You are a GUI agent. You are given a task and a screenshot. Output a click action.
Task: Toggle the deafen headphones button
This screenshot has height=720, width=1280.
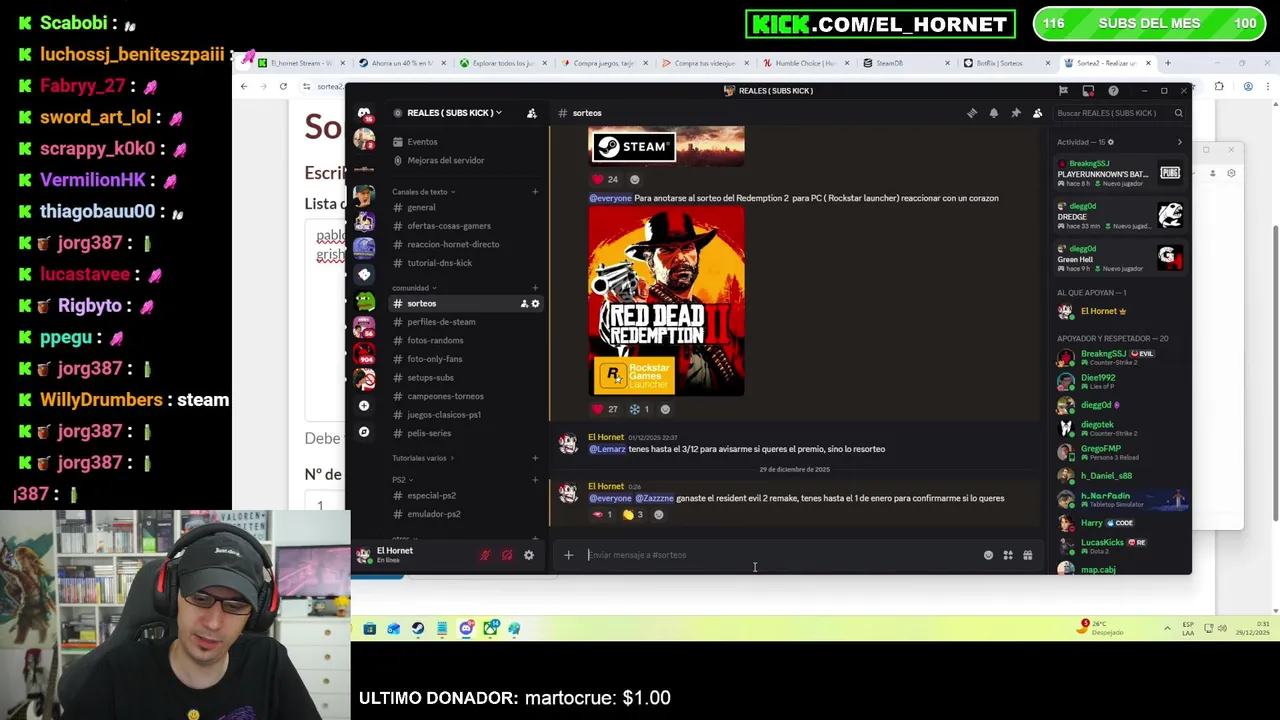click(507, 555)
